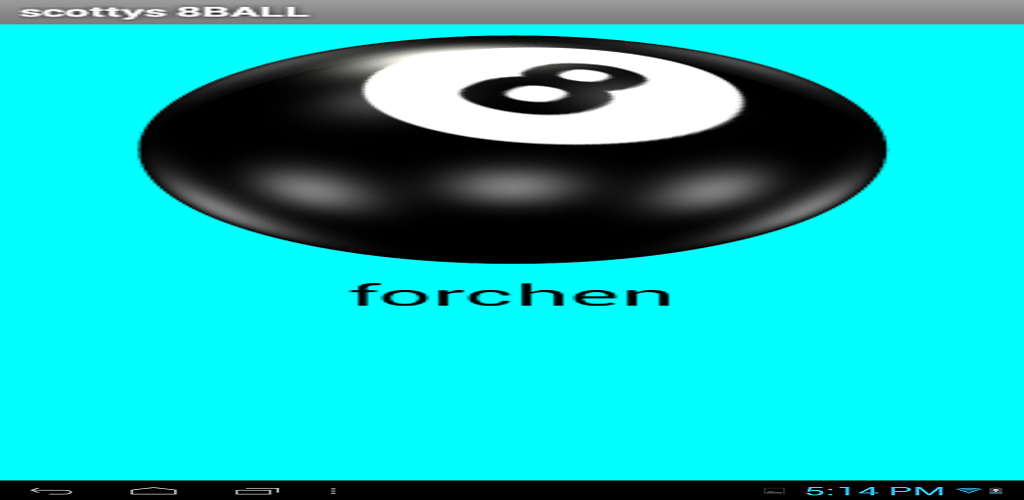This screenshot has width=1024, height=500.
Task: Click the picture notification icon beside the clock
Action: 774,490
